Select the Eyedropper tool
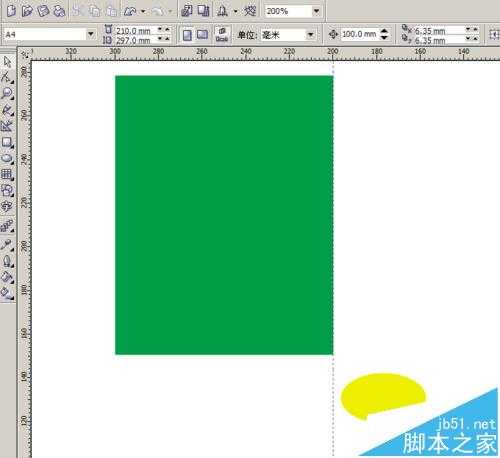The width and height of the screenshot is (500, 458). pyautogui.click(x=7, y=245)
